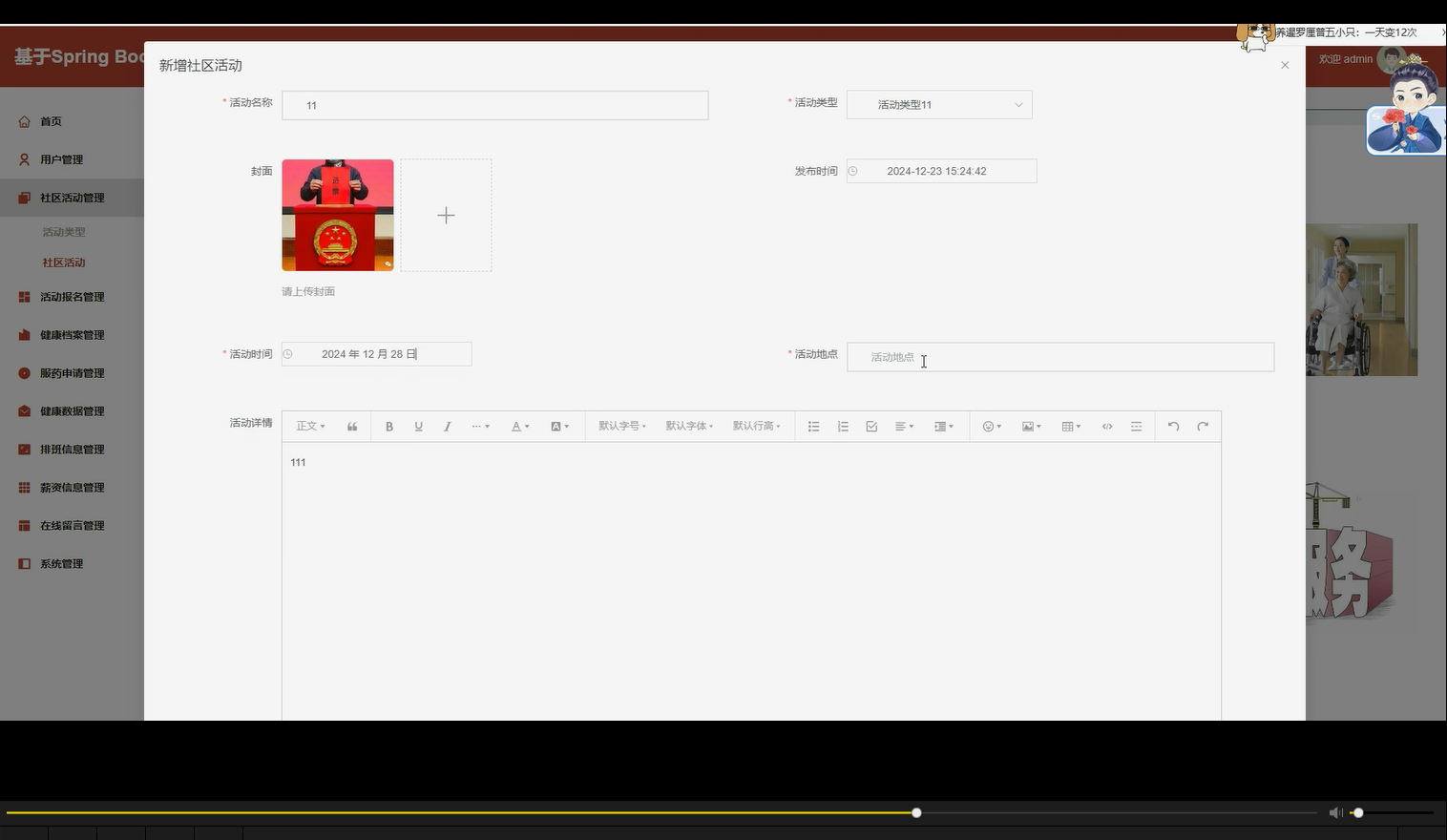Open 默认行高 line height dropdown
This screenshot has height=840, width=1447.
click(756, 427)
